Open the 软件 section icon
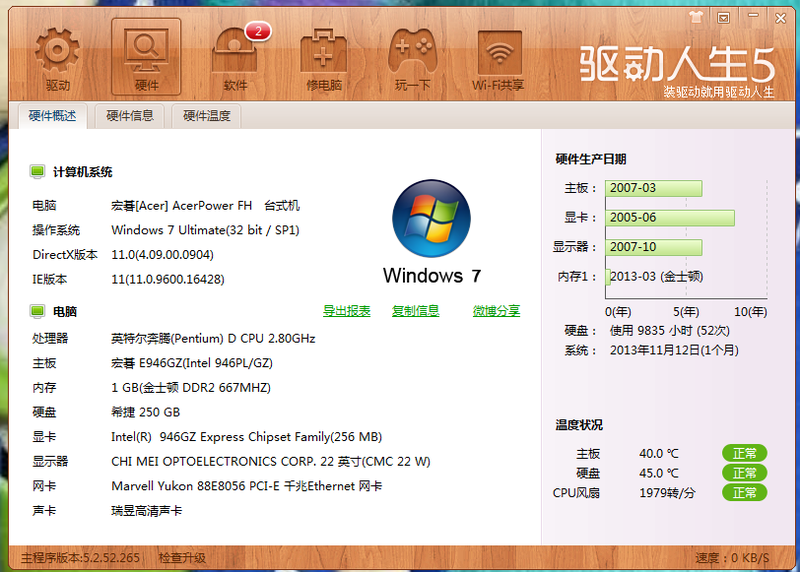Viewport: 800px width, 572px height. 235,59
